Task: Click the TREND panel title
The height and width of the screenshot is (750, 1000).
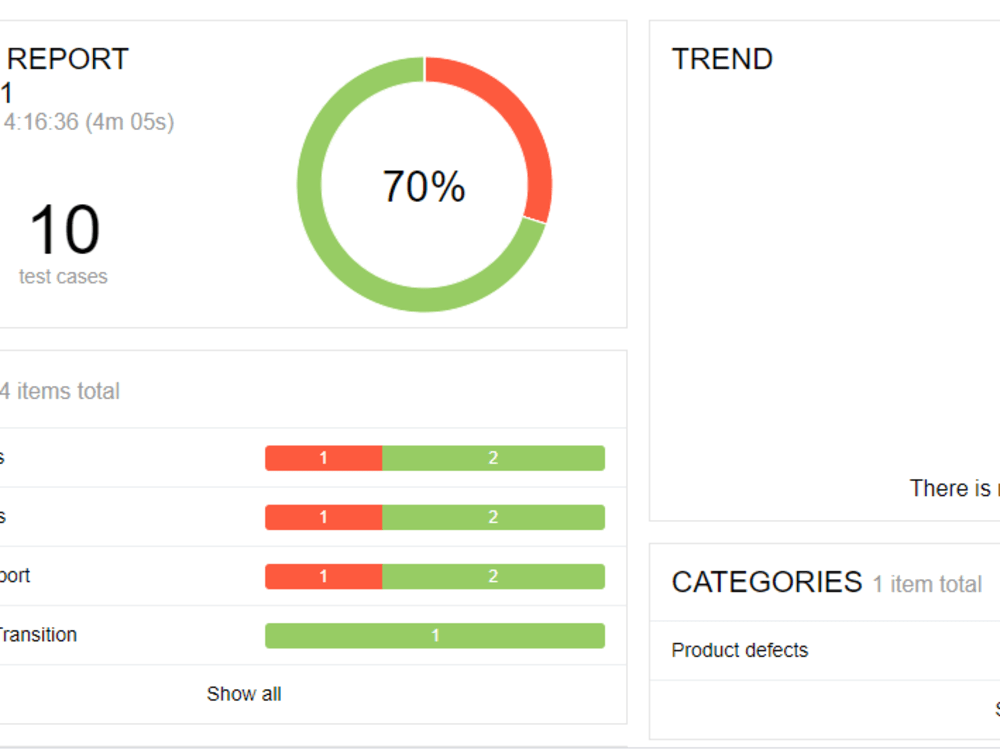Action: 723,59
